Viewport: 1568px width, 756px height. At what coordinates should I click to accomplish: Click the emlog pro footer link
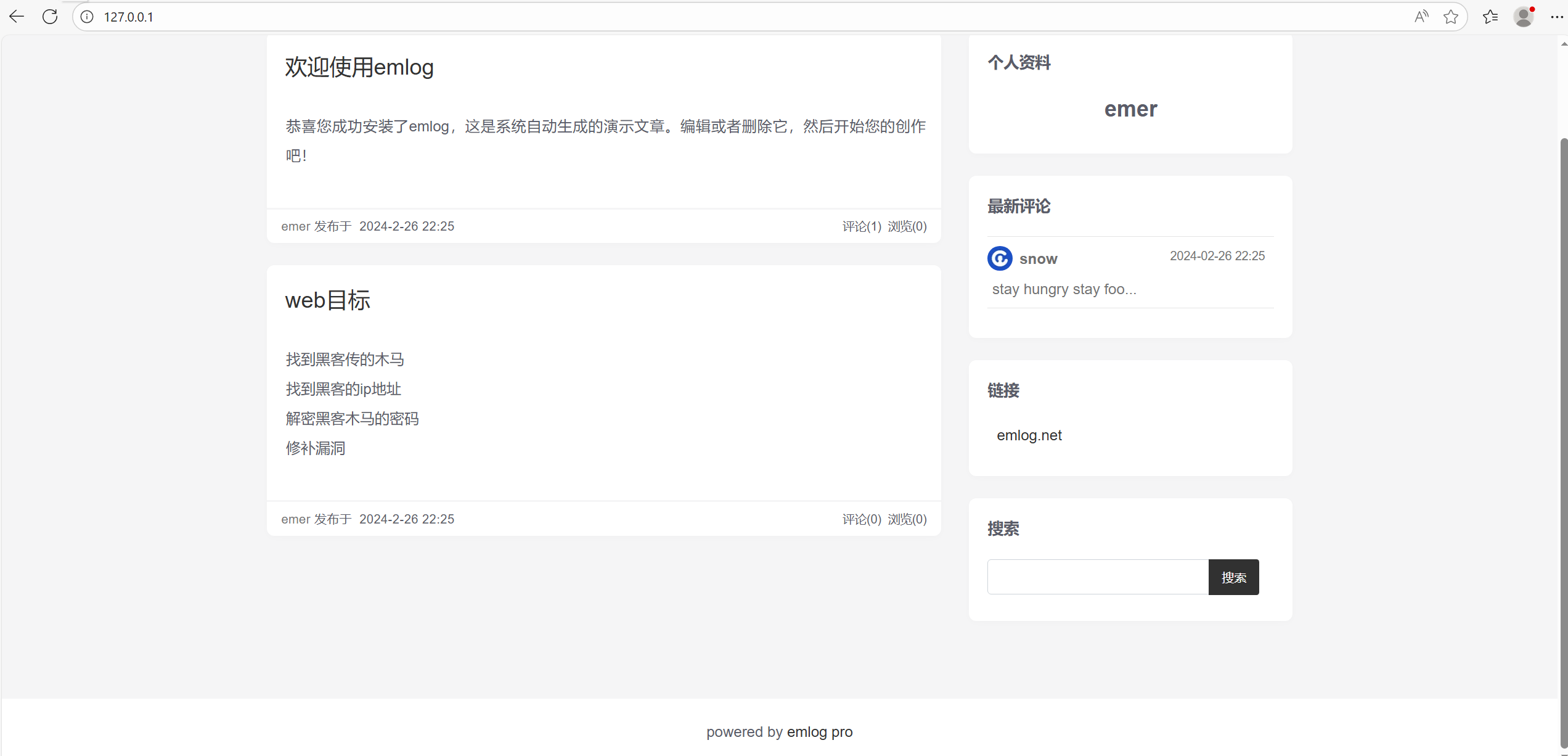(820, 732)
